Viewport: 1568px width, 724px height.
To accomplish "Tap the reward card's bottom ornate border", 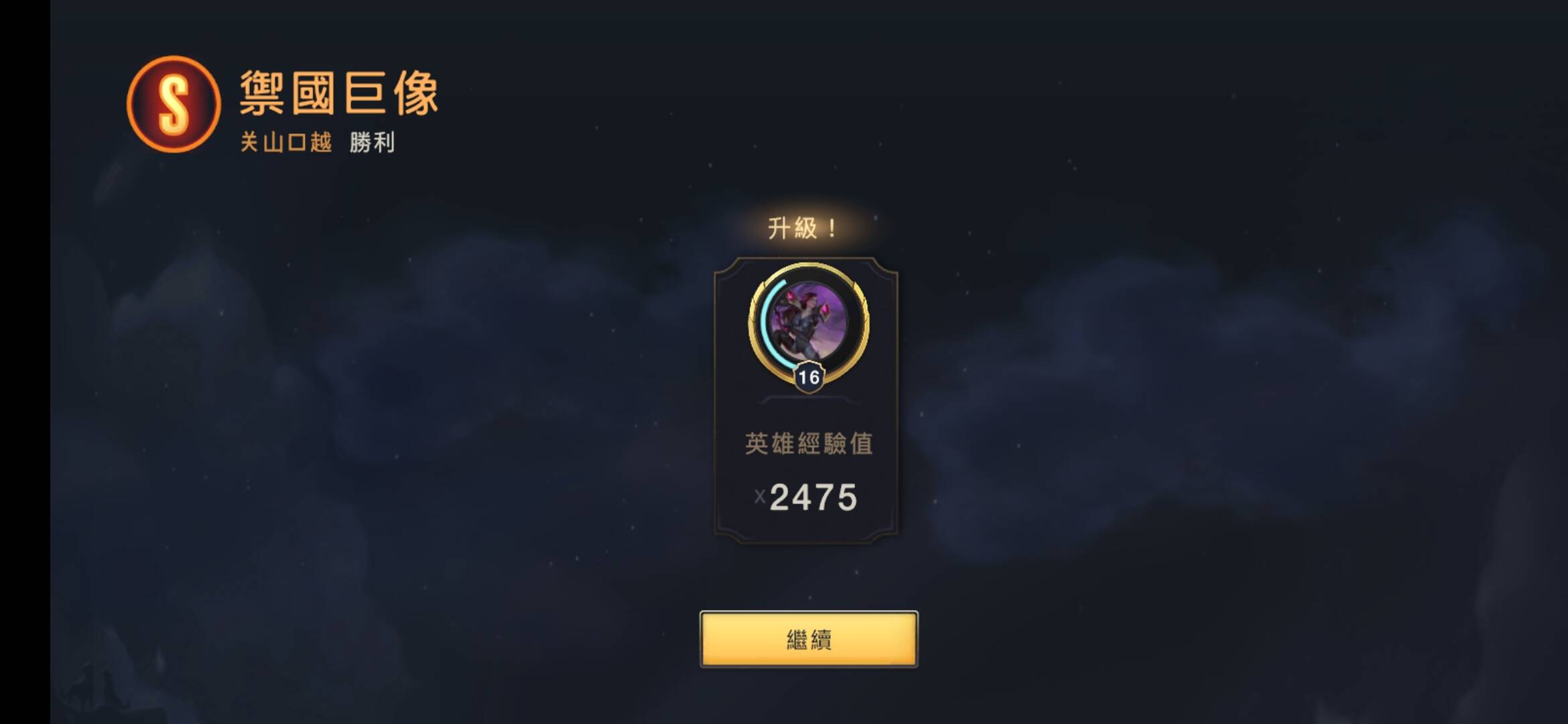I will 807,536.
